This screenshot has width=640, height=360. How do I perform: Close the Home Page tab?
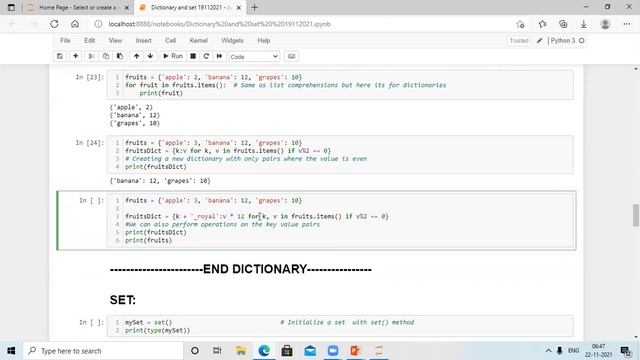coord(127,7)
